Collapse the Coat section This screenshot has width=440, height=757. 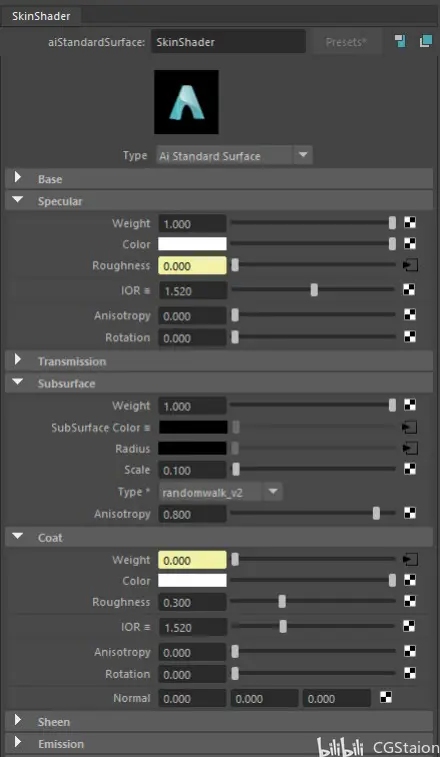click(18, 536)
